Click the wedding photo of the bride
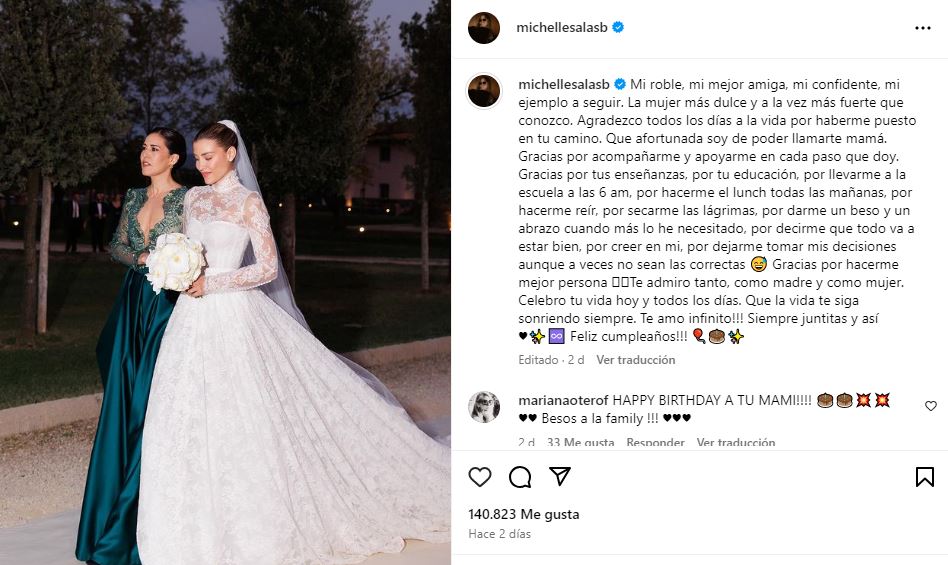The image size is (948, 565). (x=225, y=282)
